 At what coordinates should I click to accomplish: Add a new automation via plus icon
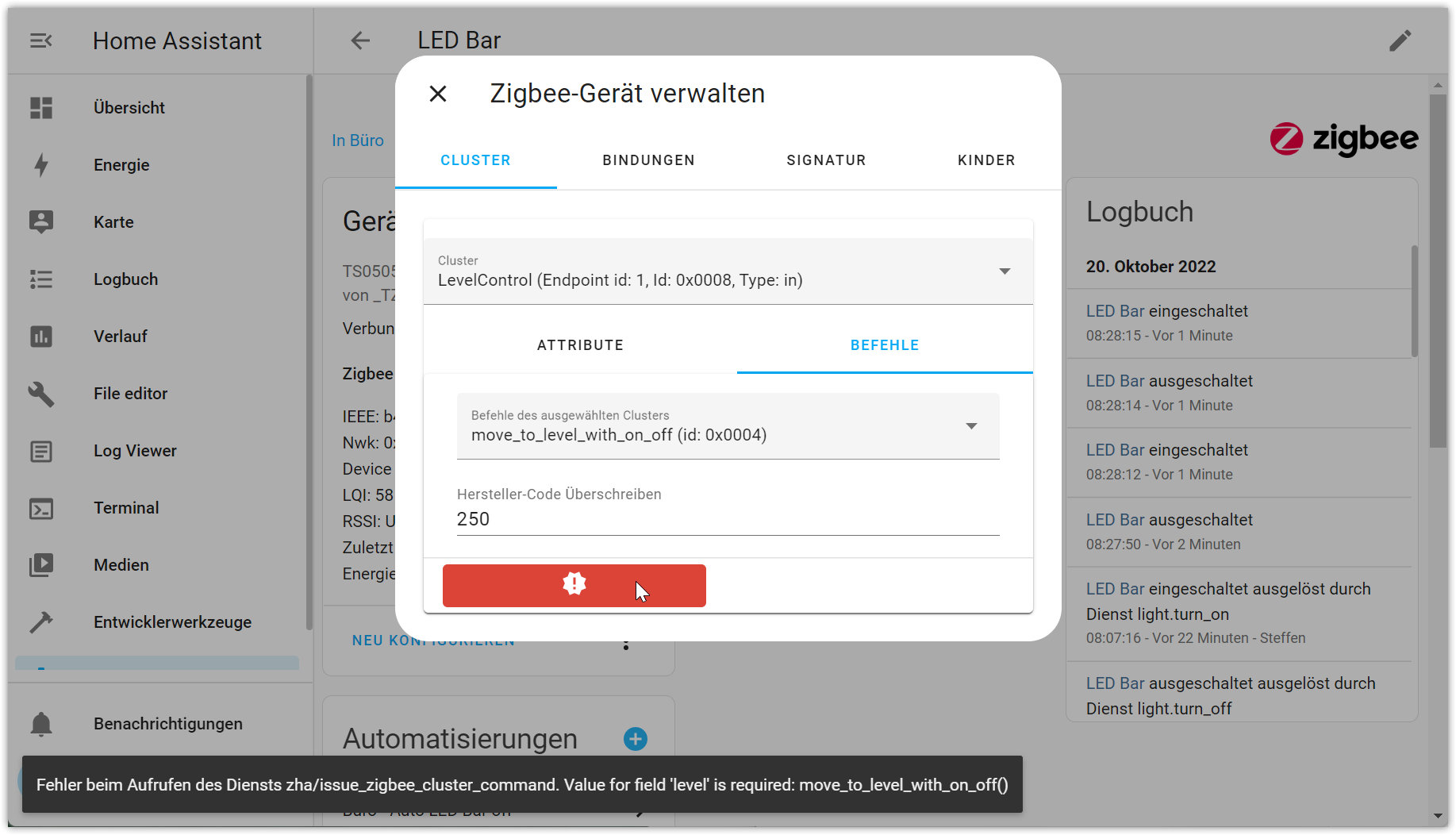[x=635, y=739]
